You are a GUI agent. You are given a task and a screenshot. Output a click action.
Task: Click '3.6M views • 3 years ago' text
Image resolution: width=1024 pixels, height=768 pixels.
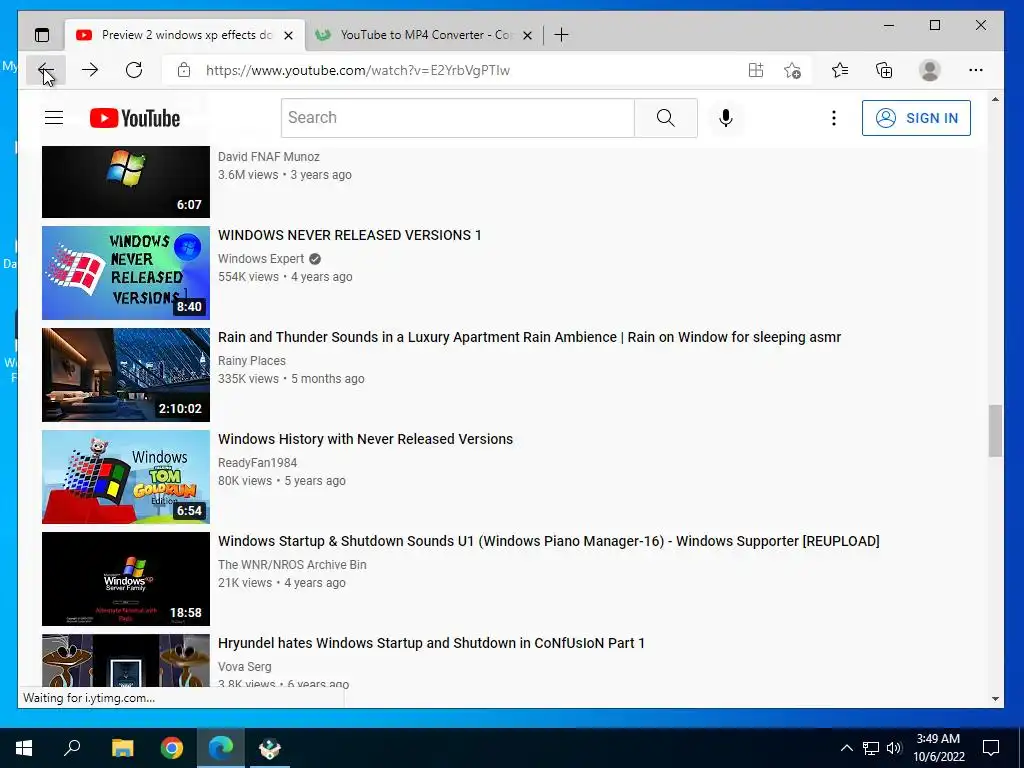tap(285, 175)
